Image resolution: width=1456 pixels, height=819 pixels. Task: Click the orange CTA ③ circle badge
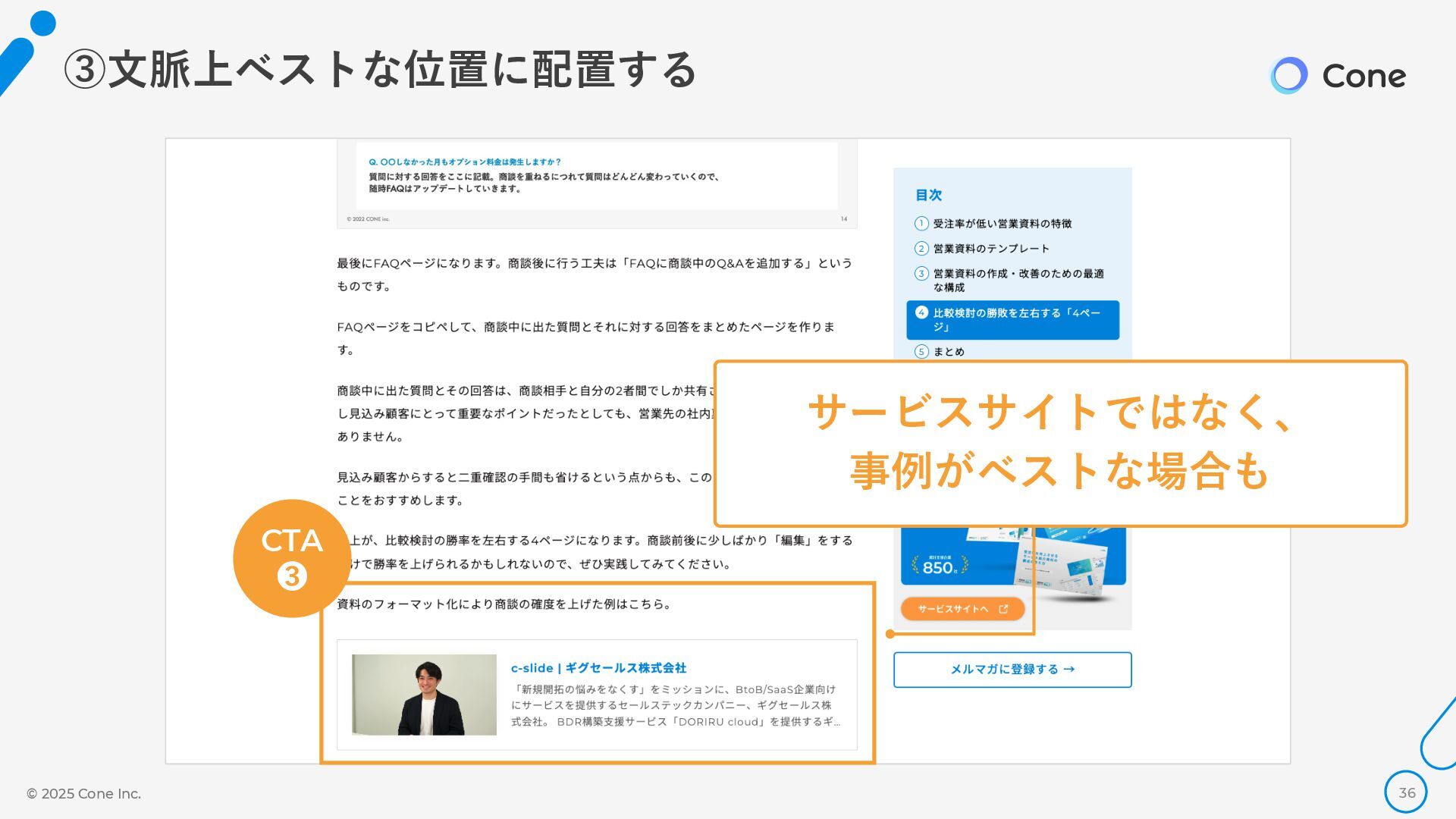click(291, 558)
